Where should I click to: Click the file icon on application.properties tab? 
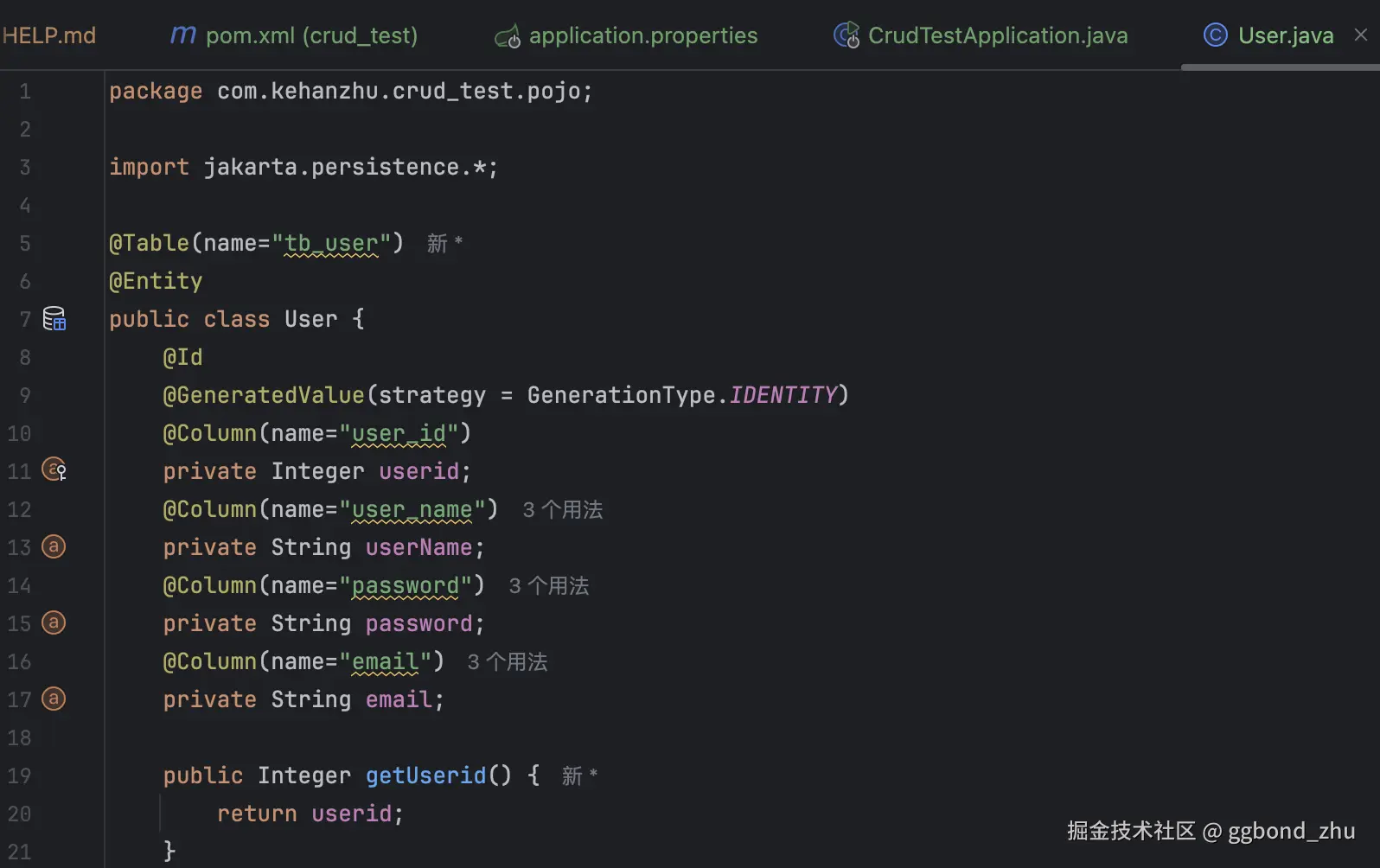(x=508, y=36)
